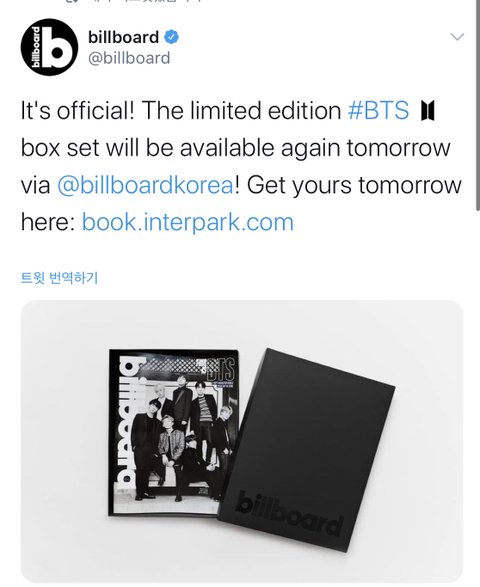480x587 pixels.
Task: Click the black billboard box in photo
Action: [306, 449]
